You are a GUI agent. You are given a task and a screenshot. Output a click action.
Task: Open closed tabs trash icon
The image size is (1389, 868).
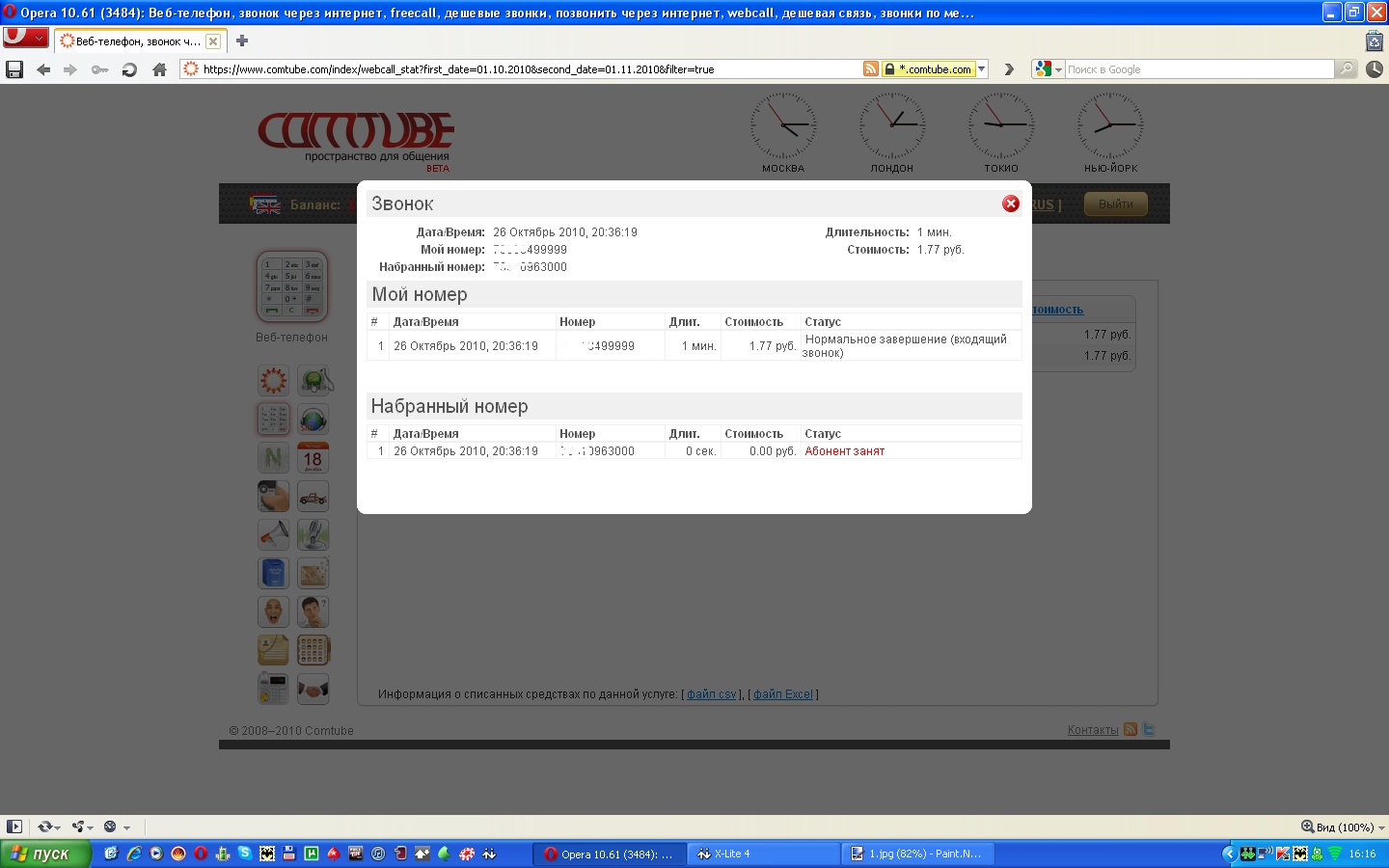click(x=1375, y=41)
